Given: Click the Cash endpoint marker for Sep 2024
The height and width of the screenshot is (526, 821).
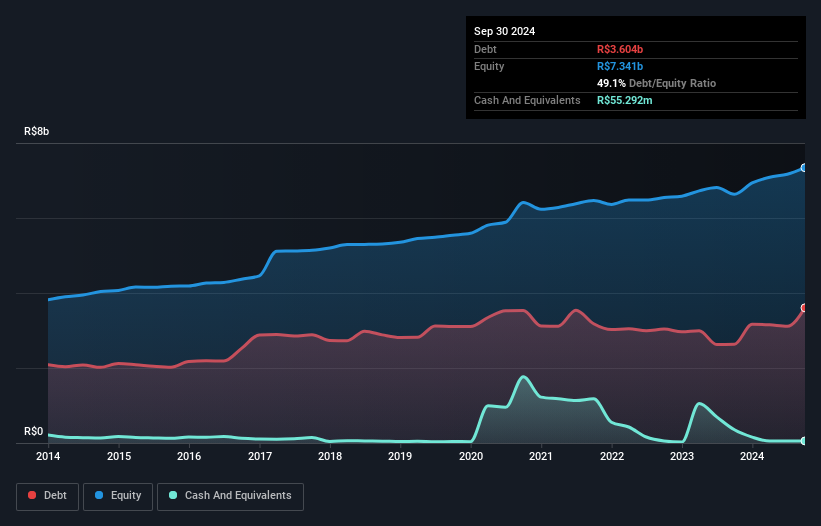Looking at the screenshot, I should click(804, 441).
